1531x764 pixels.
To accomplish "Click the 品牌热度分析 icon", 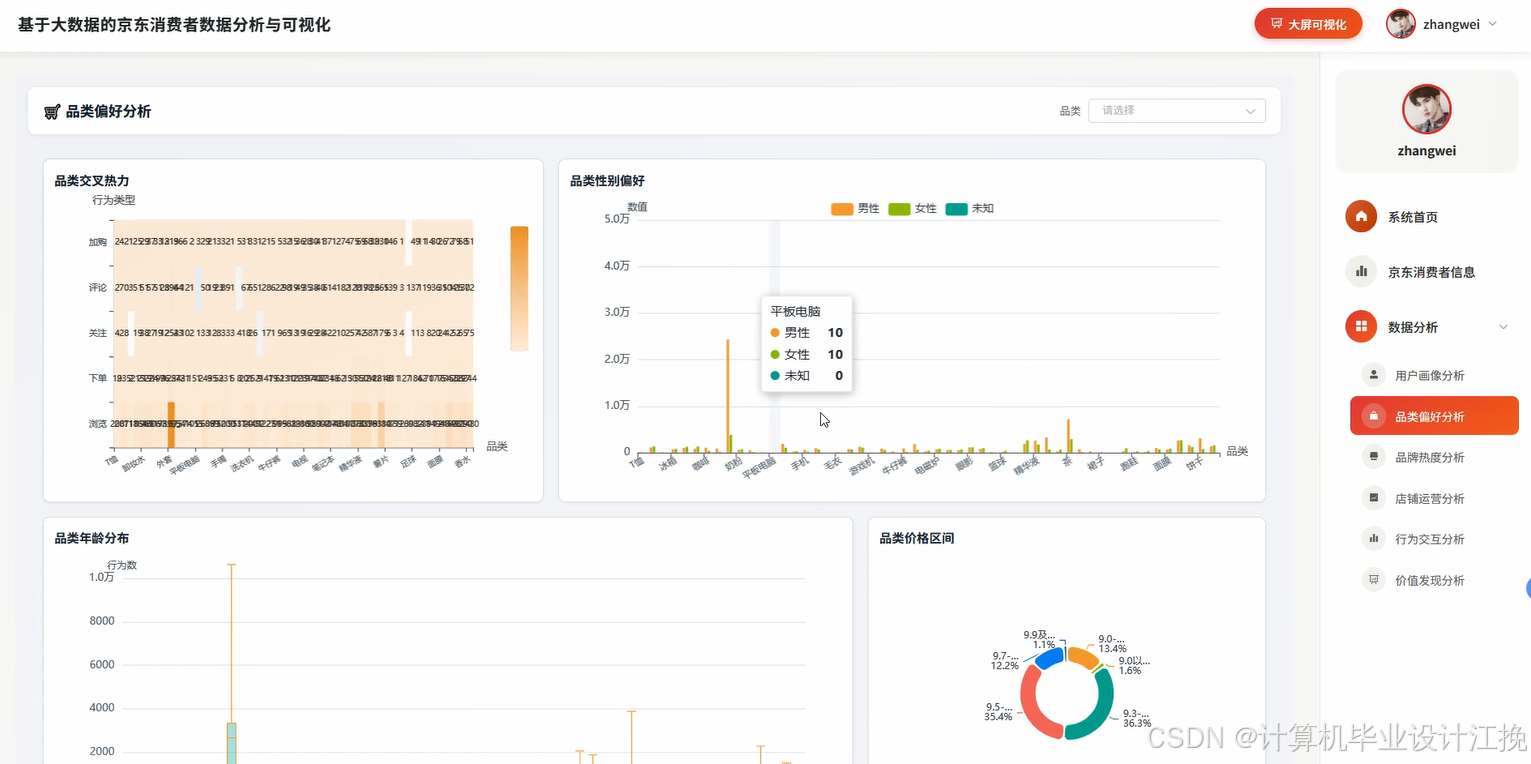I will 1374,457.
